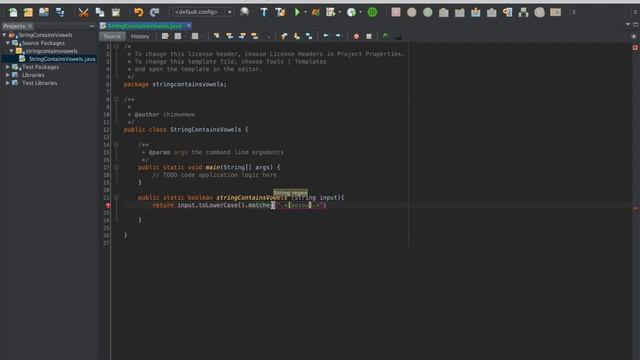
Task: Collapse the Source Packages node
Action: 8,43
